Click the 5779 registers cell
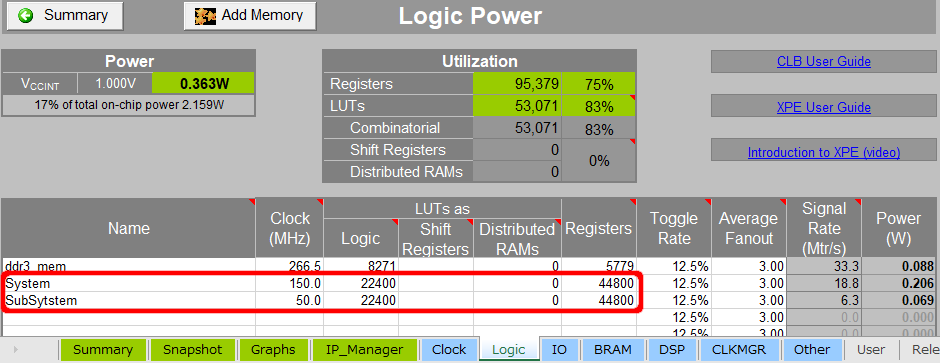 tap(598, 267)
